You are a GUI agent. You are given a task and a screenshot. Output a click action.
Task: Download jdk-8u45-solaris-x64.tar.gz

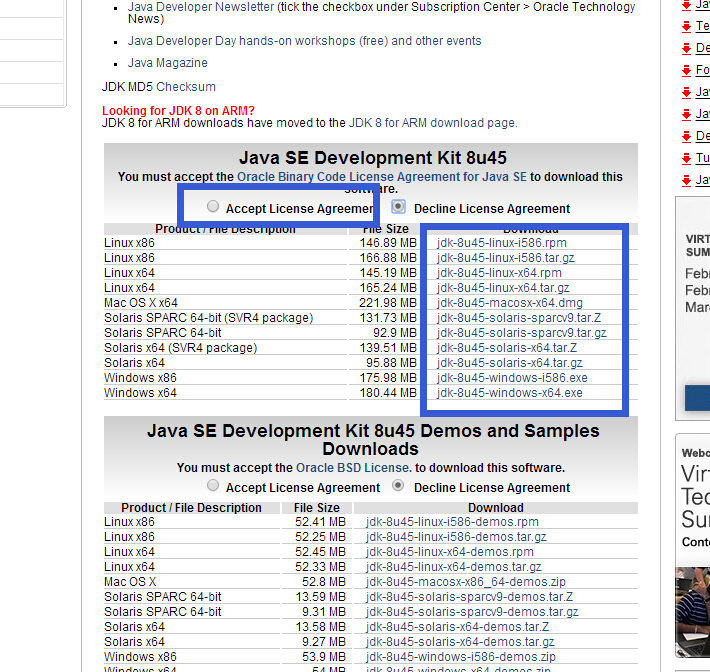(x=509, y=363)
